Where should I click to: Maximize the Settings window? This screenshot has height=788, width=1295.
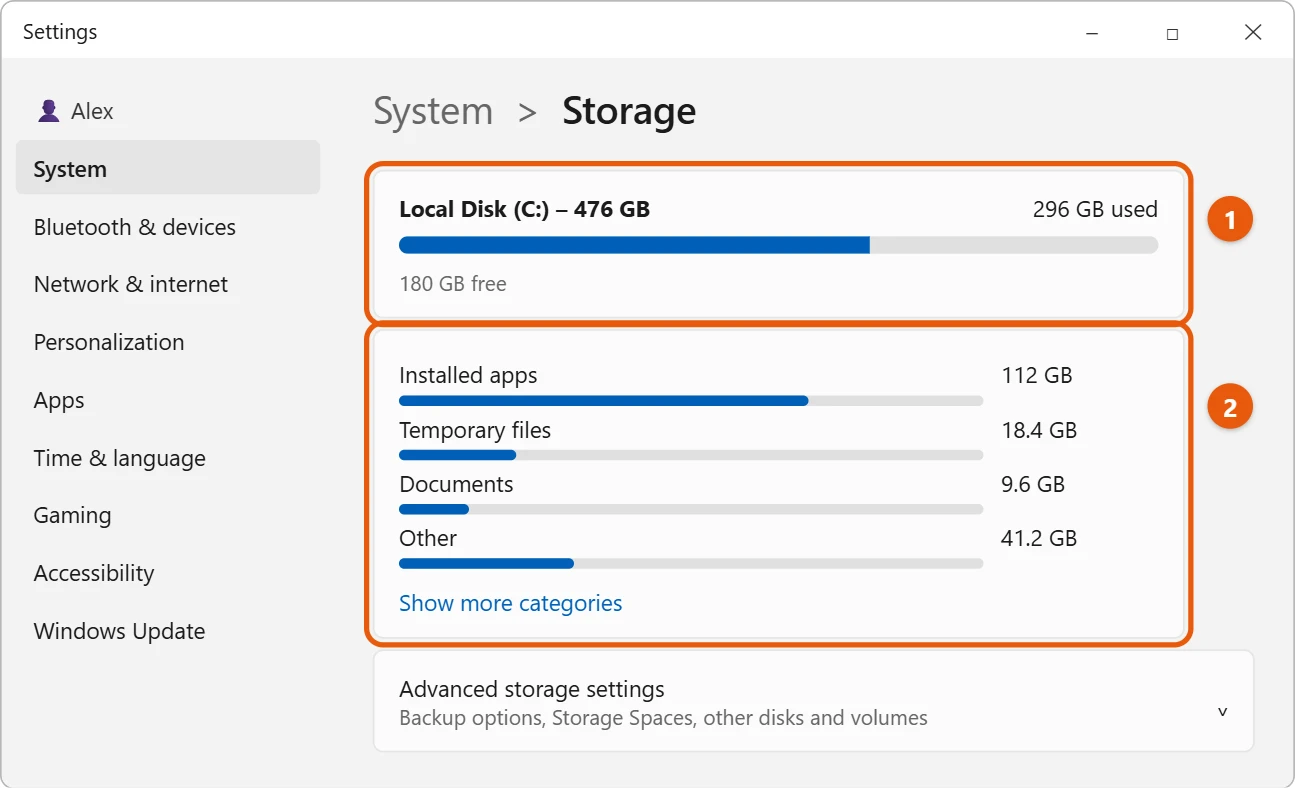1172,33
